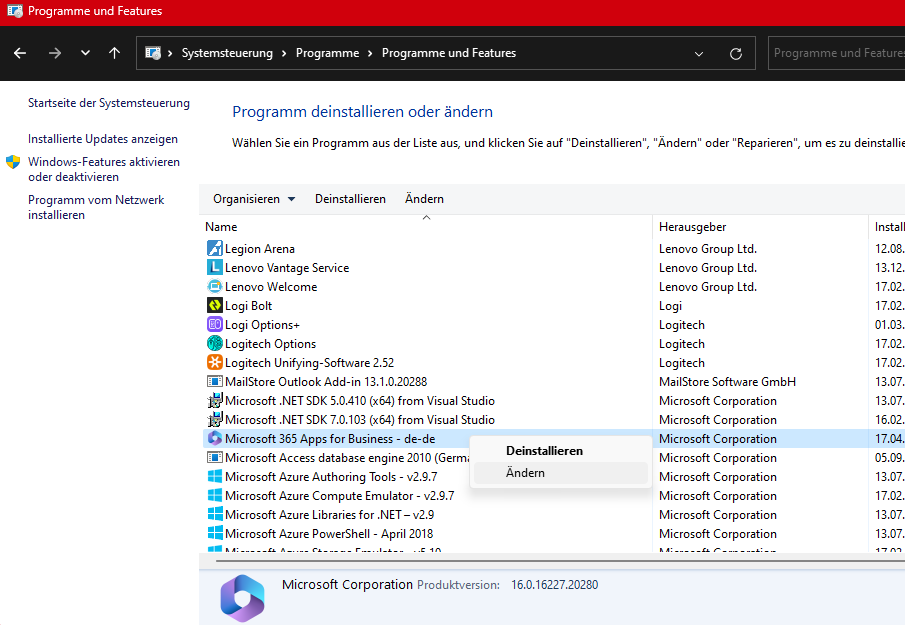
Task: Click Ändern in the toolbar
Action: coord(424,199)
